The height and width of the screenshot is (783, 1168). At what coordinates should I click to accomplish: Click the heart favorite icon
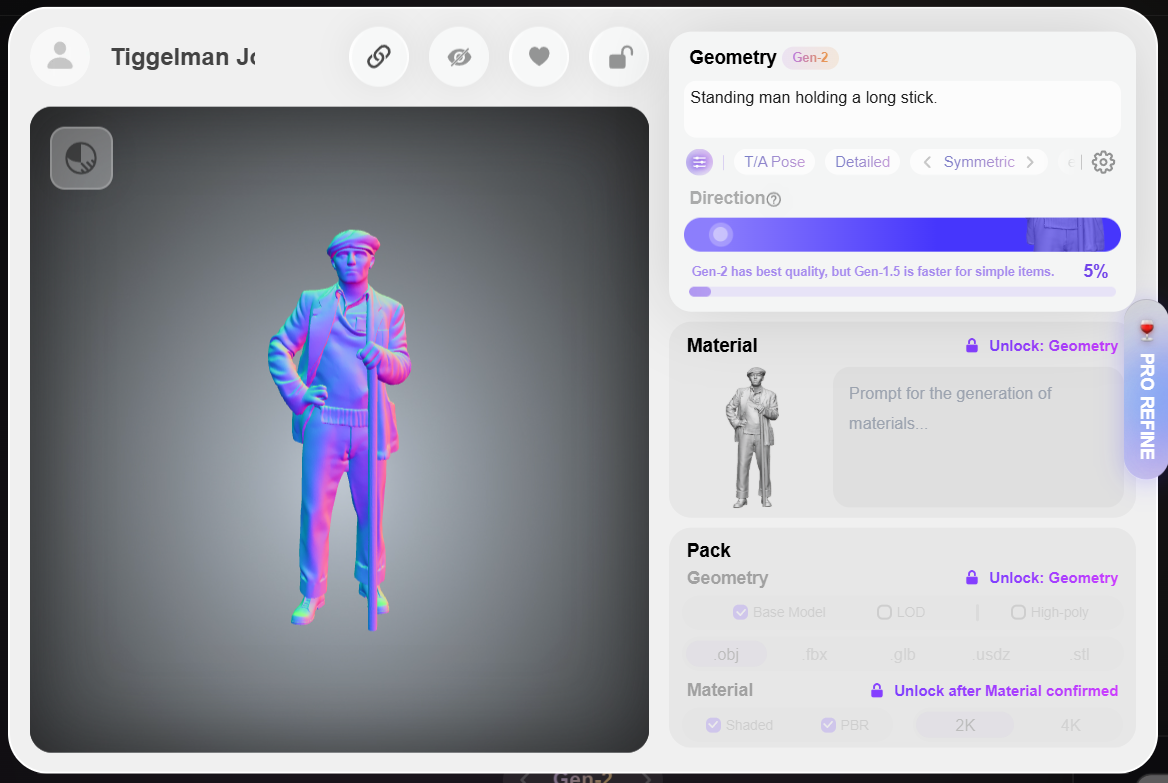[539, 56]
